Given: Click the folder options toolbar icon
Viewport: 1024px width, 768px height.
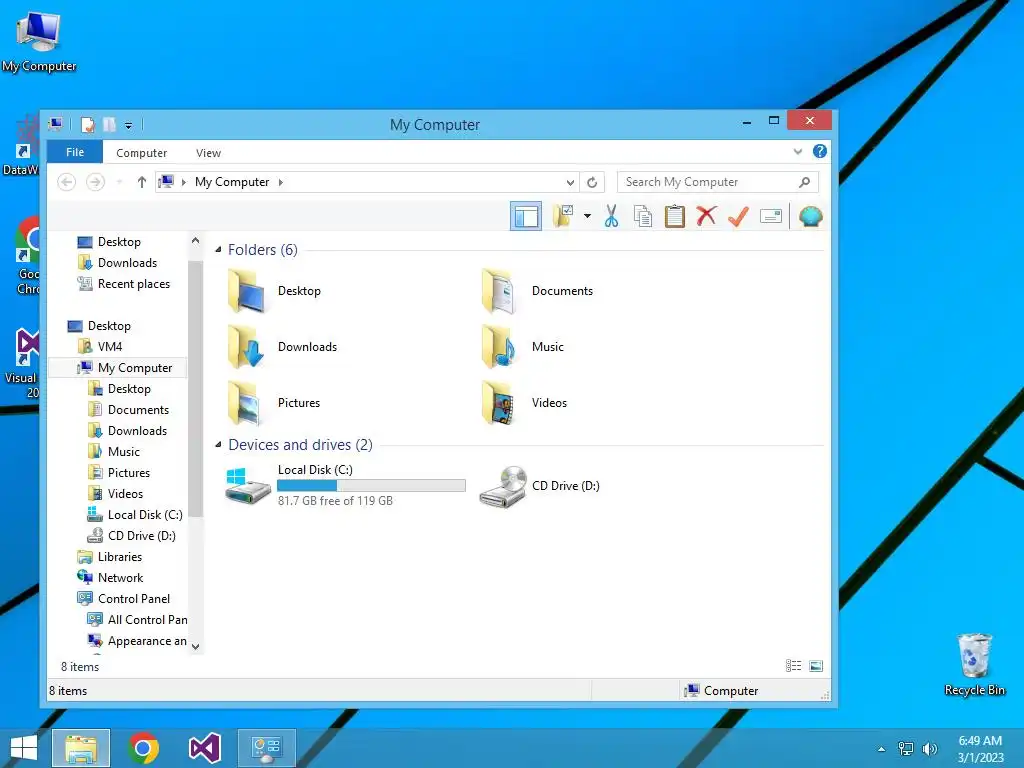Looking at the screenshot, I should pyautogui.click(x=562, y=216).
